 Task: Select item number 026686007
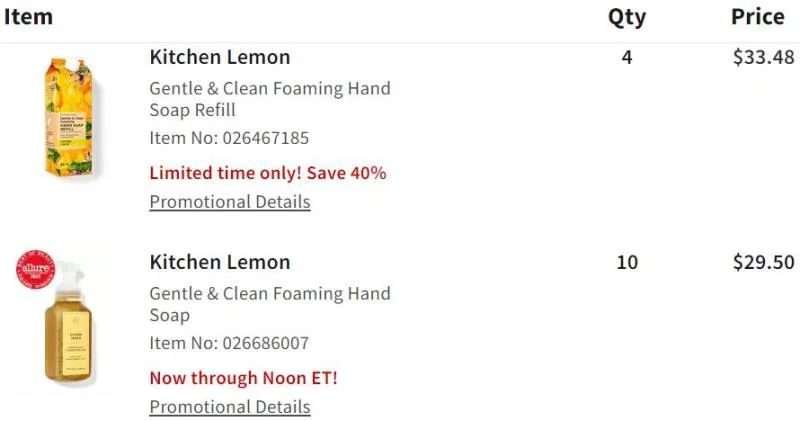point(229,343)
